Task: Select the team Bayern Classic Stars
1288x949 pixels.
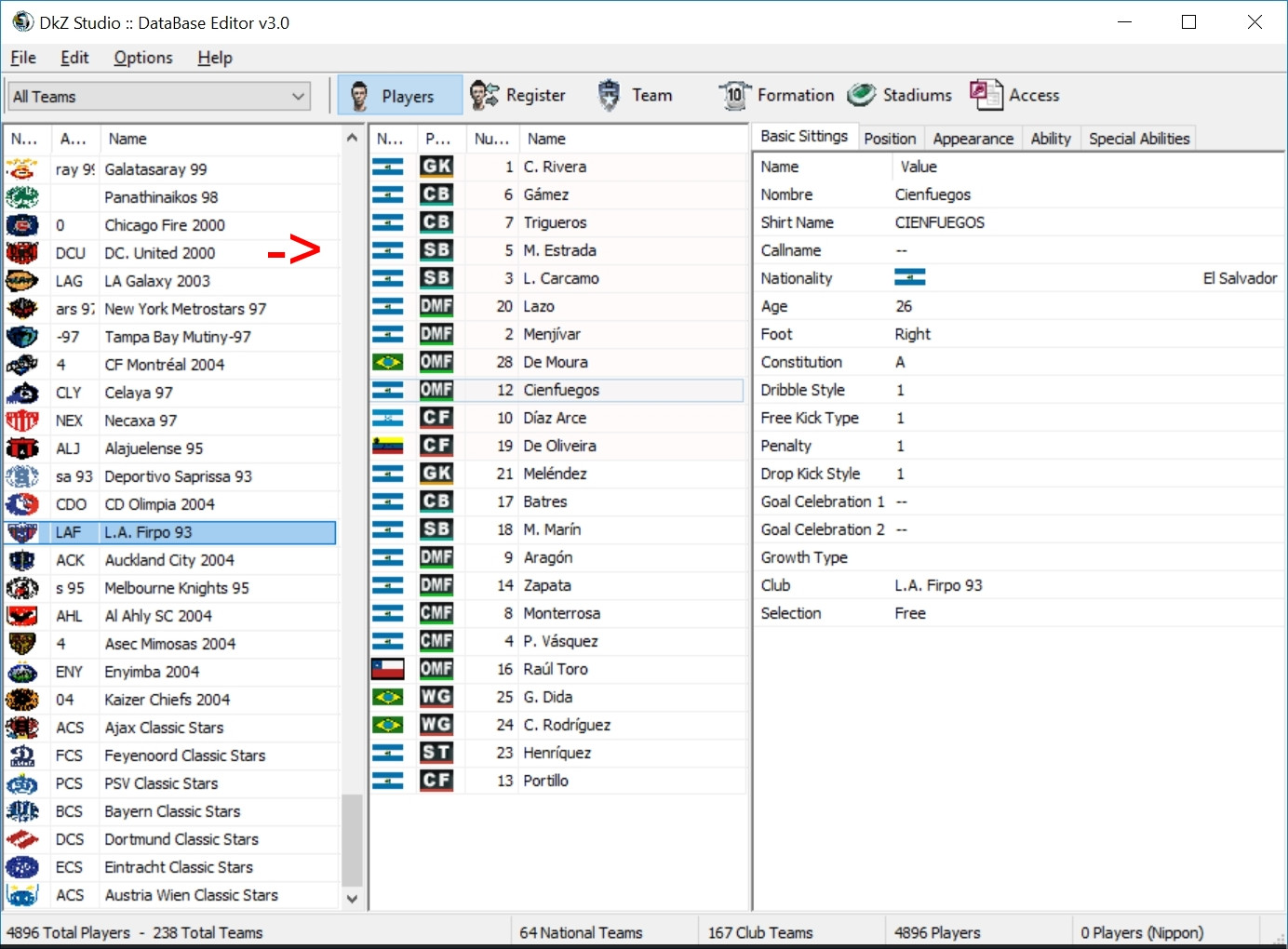Action: [170, 811]
